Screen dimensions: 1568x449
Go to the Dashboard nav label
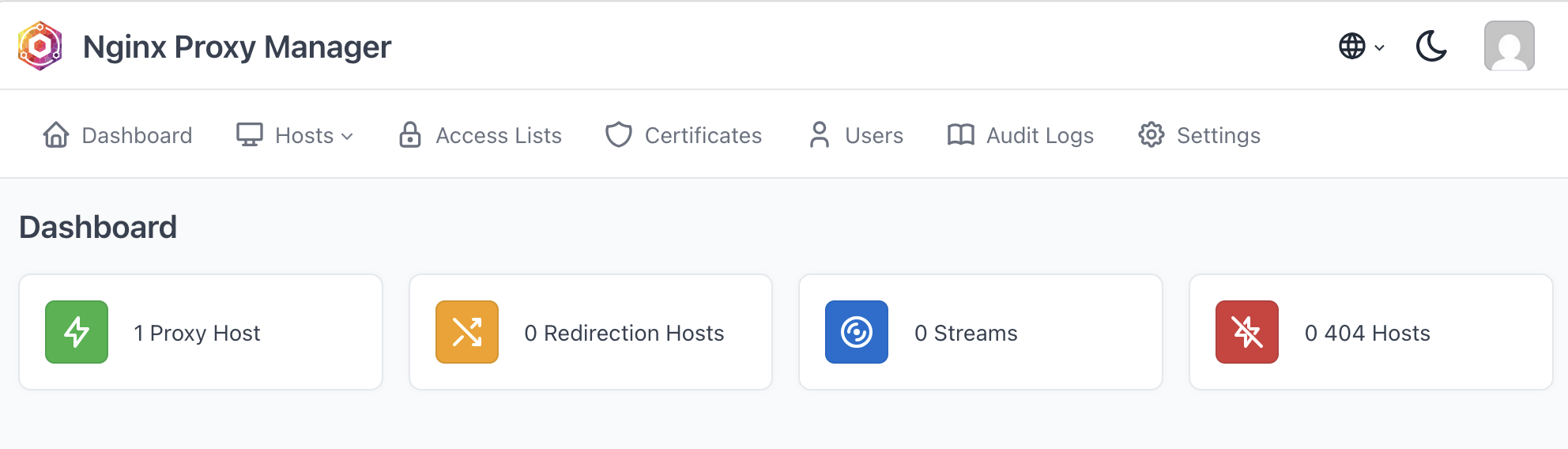point(137,136)
